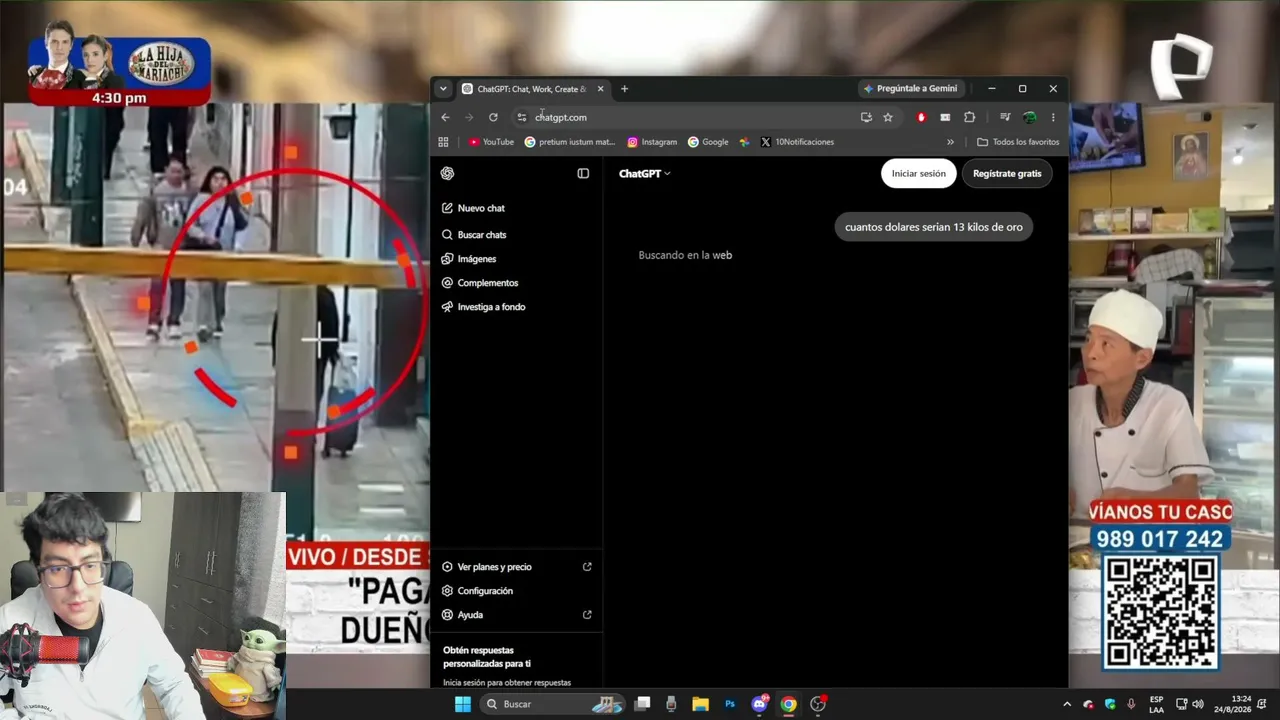This screenshot has width=1280, height=720.
Task: Open the Chrome media controls icon
Action: 1005,117
